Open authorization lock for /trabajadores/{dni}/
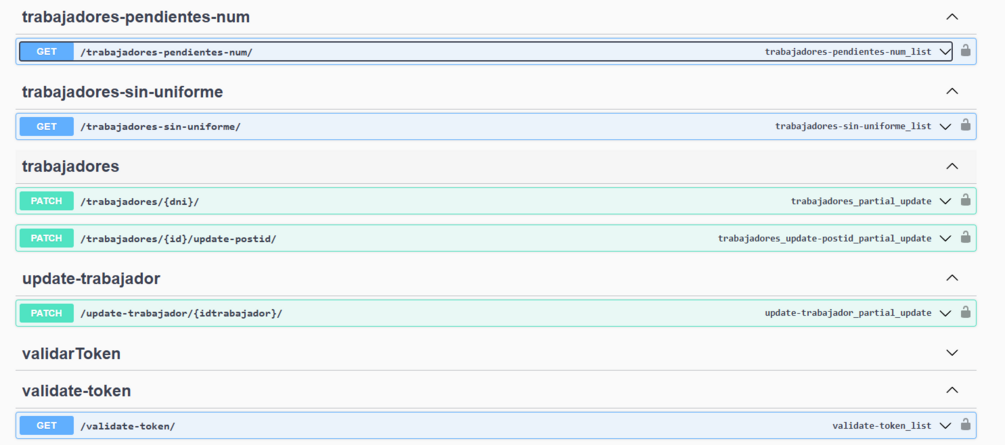 965,200
